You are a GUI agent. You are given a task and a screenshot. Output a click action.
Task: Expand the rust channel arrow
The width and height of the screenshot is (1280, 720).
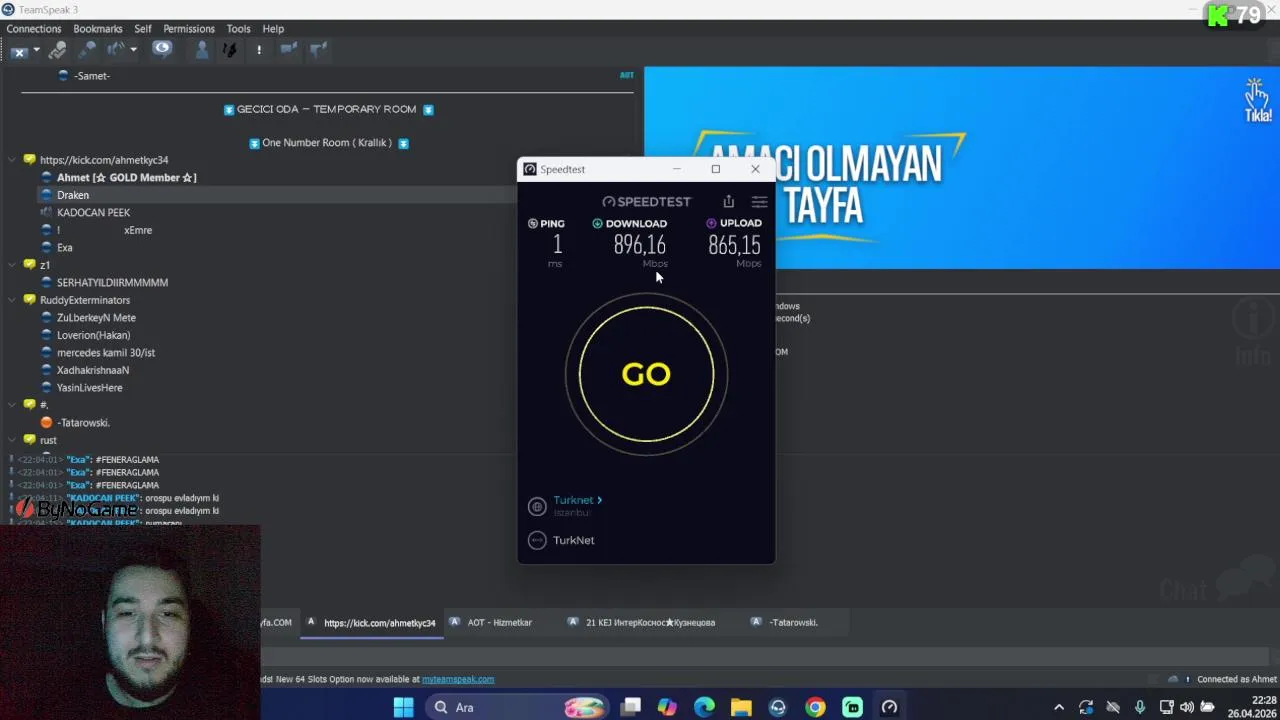[x=11, y=440]
